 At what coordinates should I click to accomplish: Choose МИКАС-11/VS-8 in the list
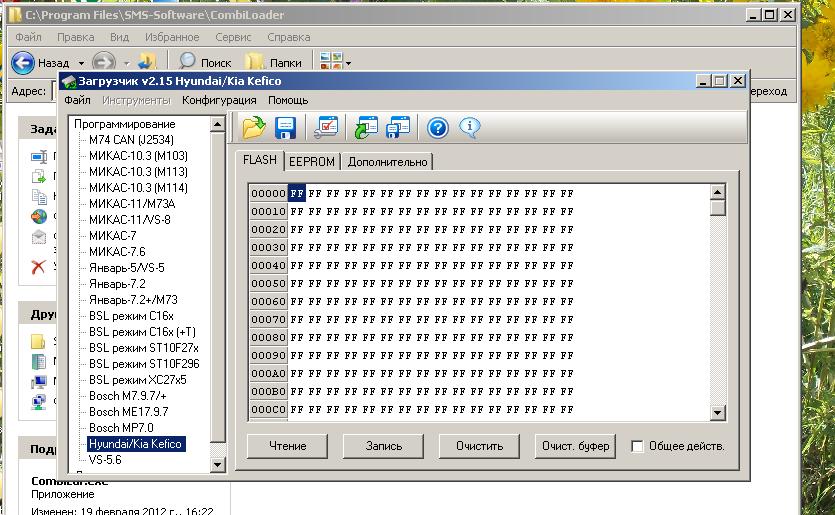129,220
